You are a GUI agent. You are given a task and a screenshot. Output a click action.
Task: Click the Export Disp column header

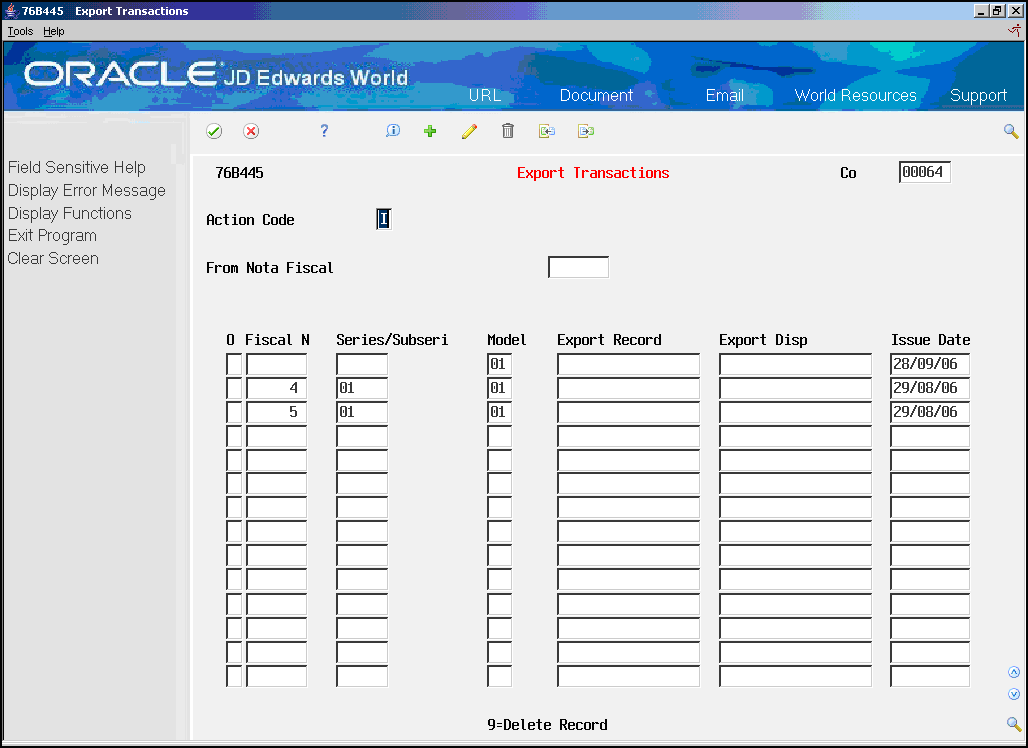763,340
